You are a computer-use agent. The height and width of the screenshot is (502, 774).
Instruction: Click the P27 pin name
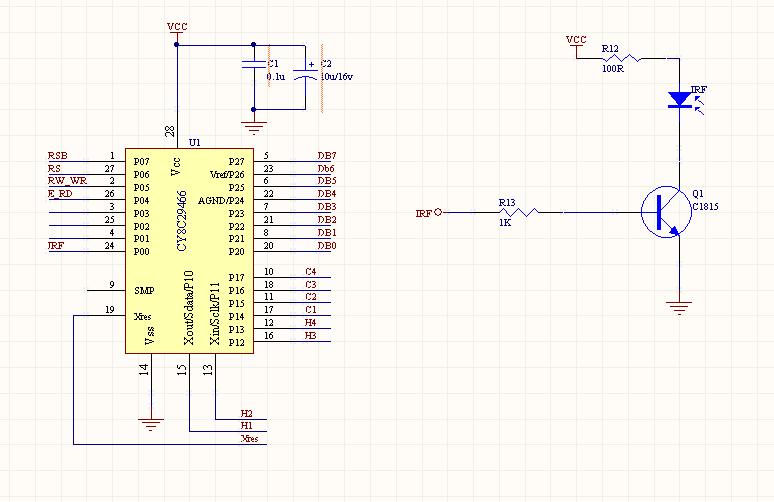pyautogui.click(x=236, y=162)
